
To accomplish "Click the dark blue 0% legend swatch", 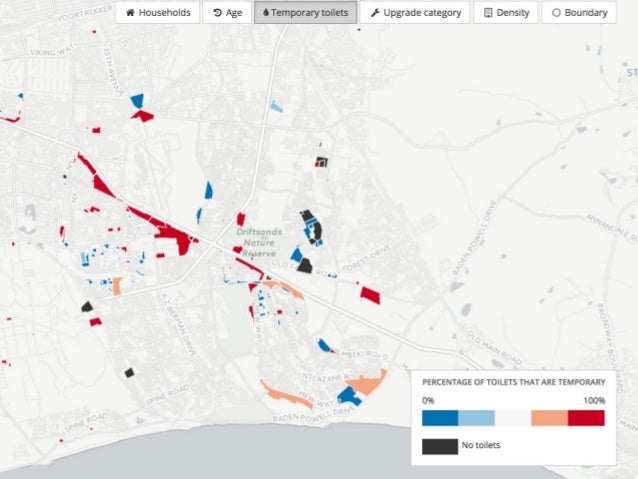I will coord(440,418).
